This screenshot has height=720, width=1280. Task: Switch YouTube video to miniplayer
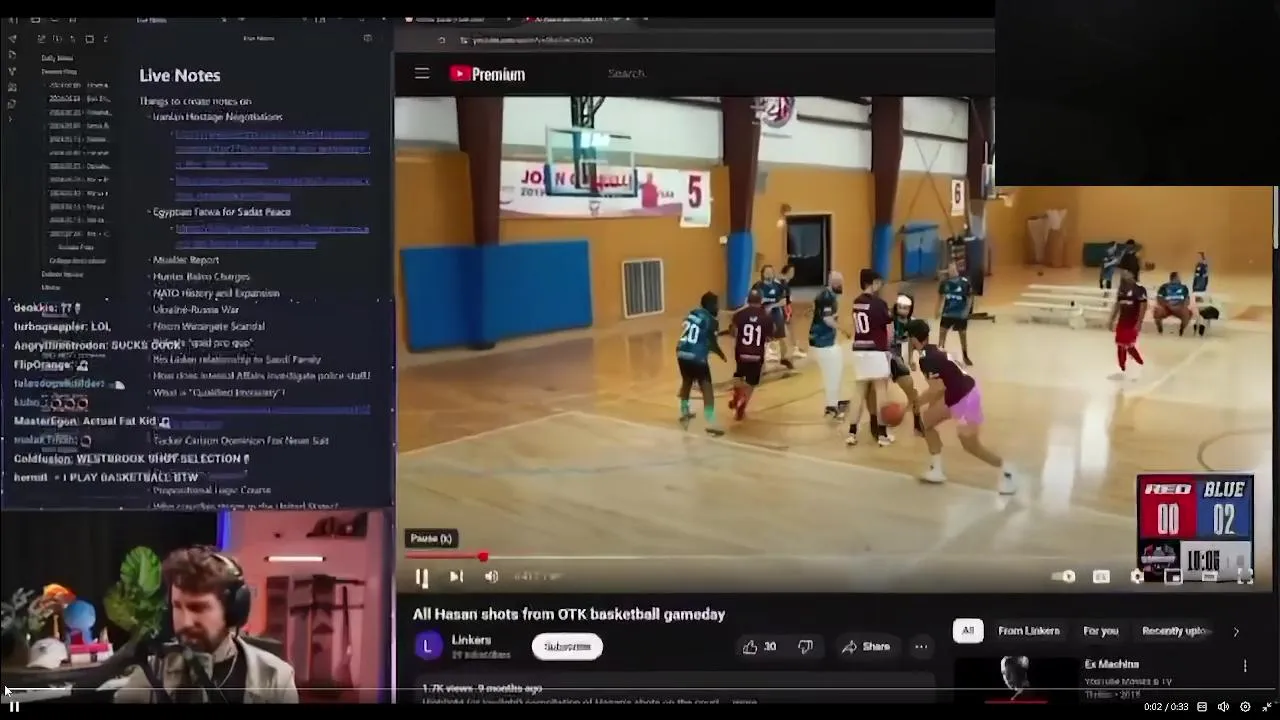1173,577
